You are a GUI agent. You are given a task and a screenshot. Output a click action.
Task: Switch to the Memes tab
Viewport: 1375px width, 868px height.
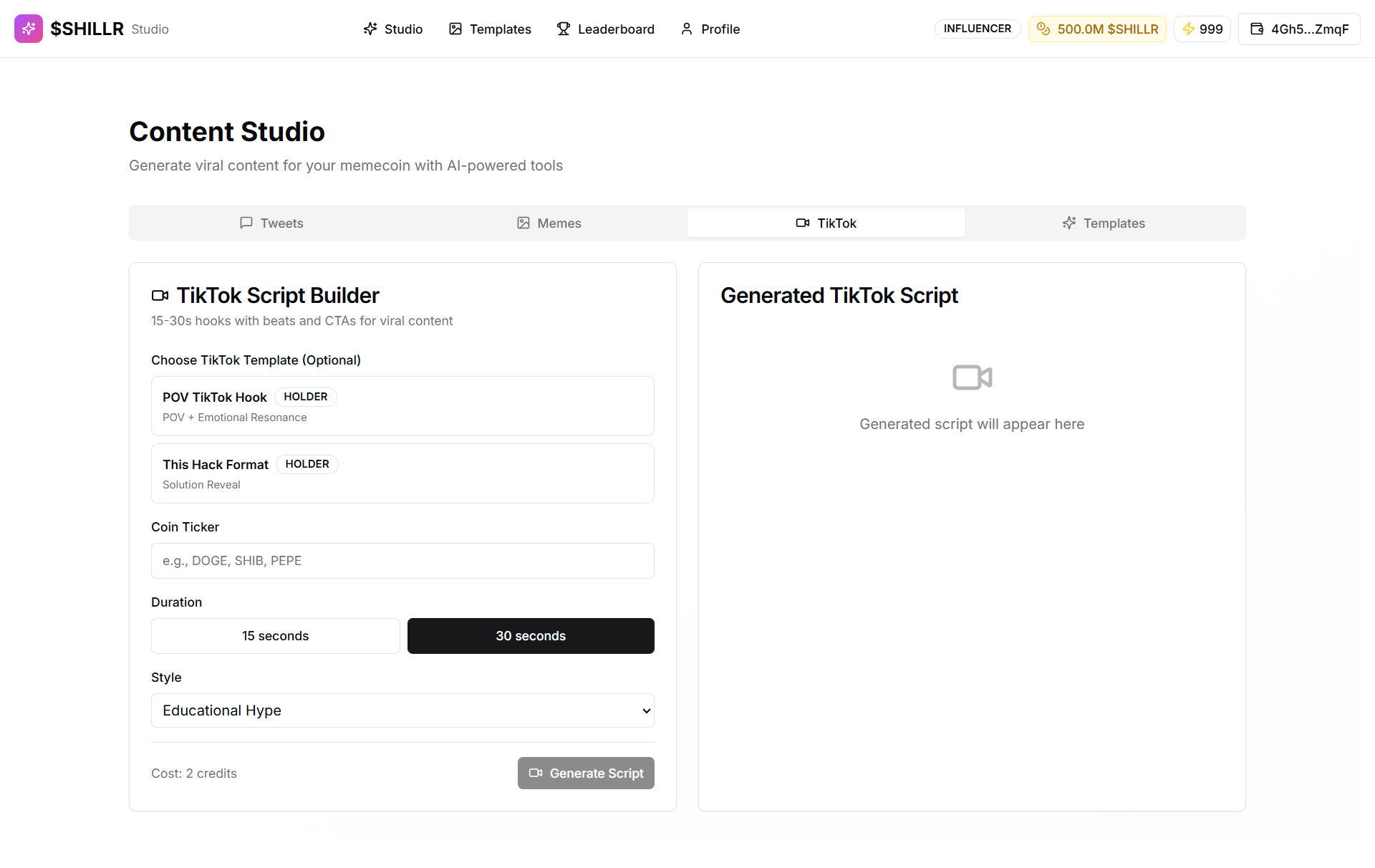point(549,223)
